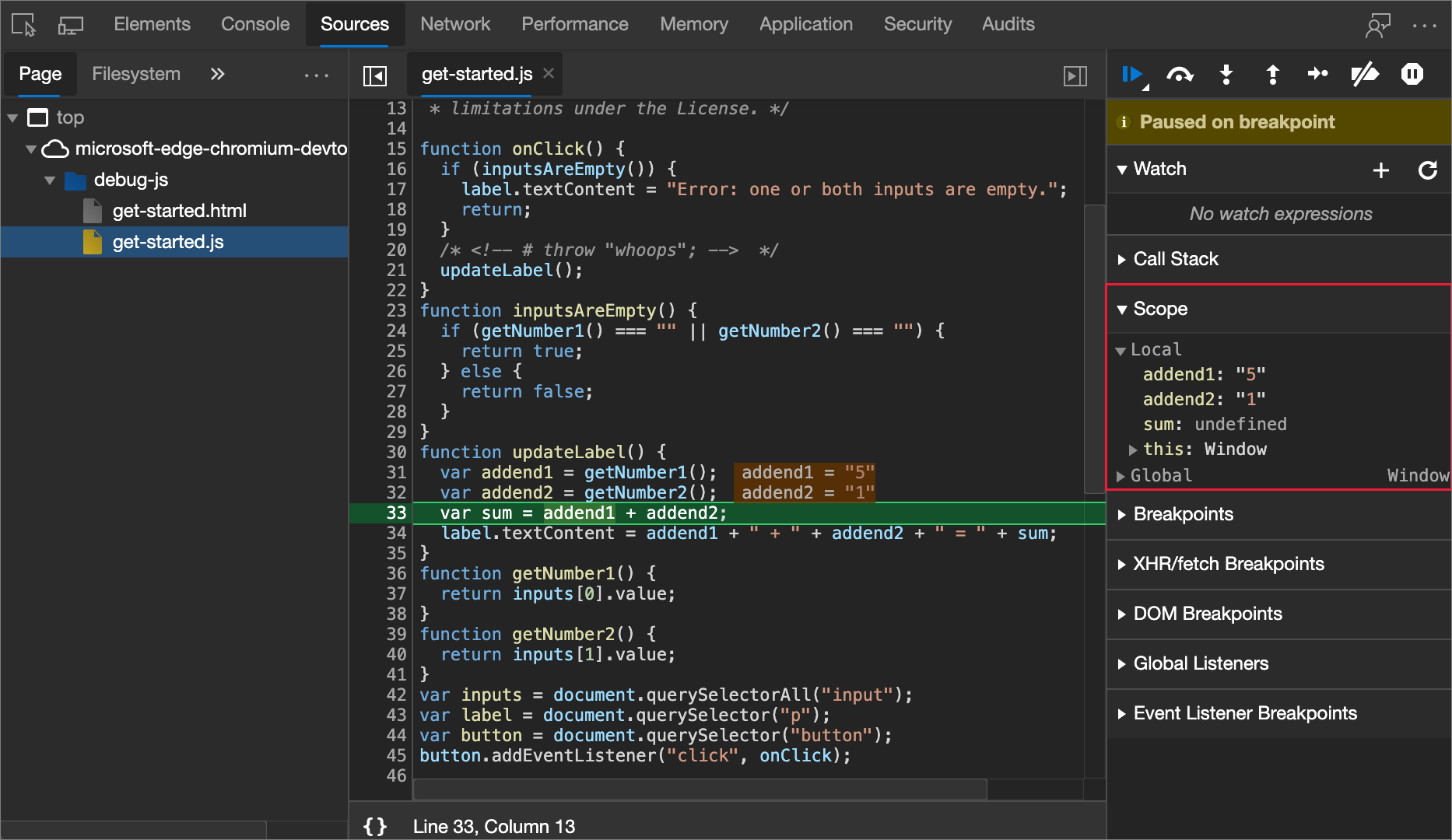1452x840 pixels.
Task: Switch to the Console tab
Action: tap(254, 24)
